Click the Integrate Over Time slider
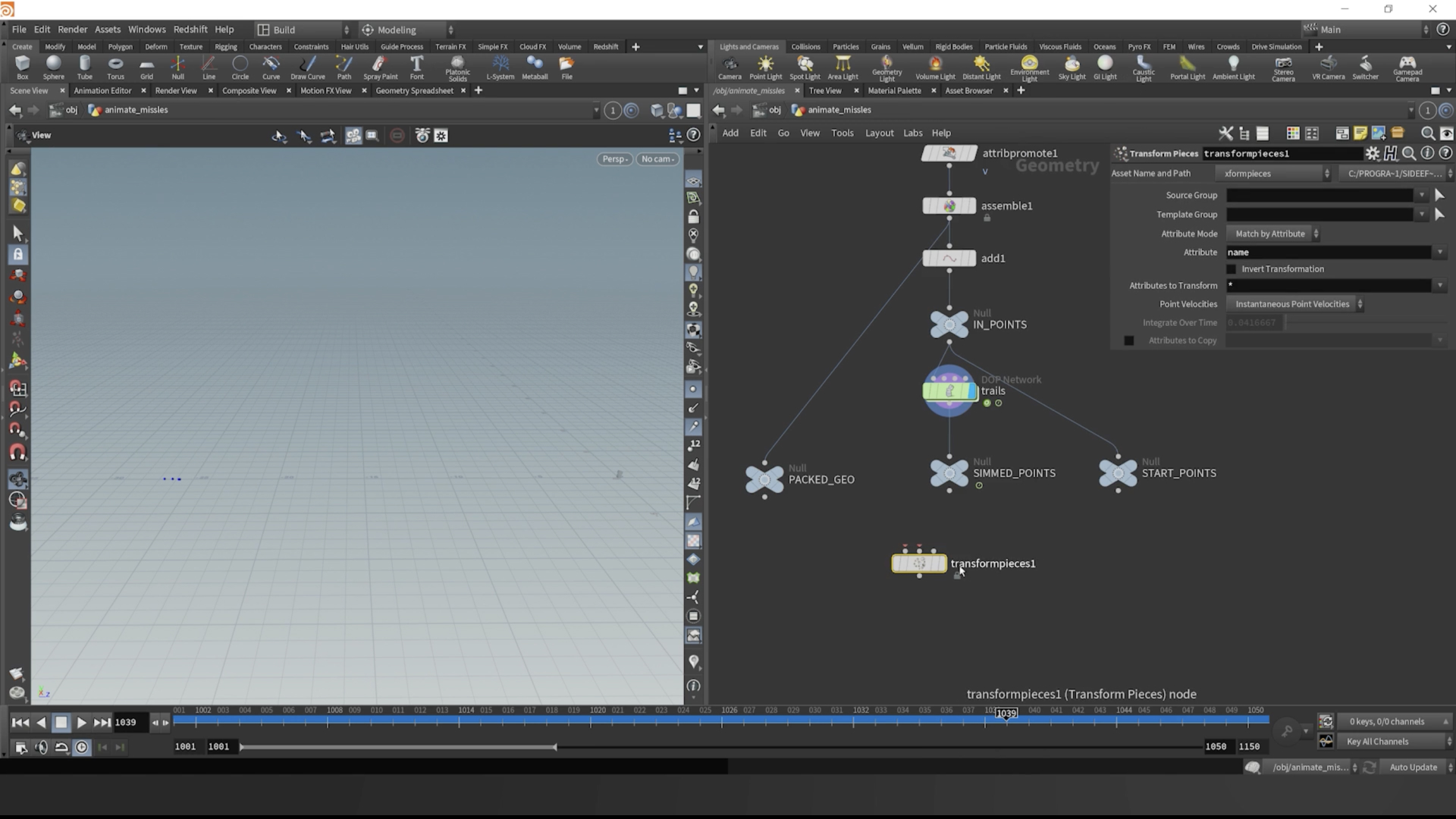The width and height of the screenshot is (1456, 819). [1365, 323]
